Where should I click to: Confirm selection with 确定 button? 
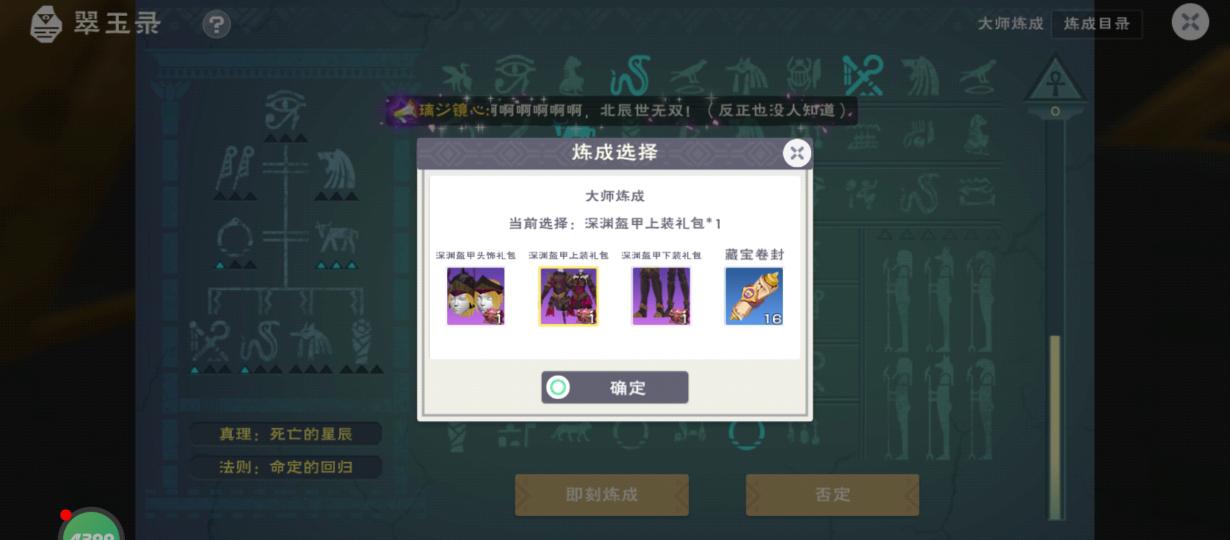click(615, 387)
